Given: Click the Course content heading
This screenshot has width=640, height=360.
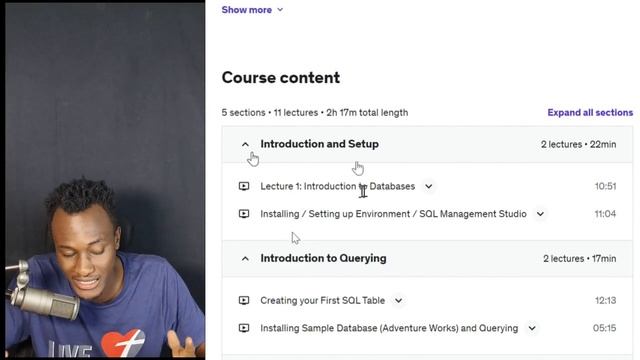Looking at the screenshot, I should click(x=281, y=78).
